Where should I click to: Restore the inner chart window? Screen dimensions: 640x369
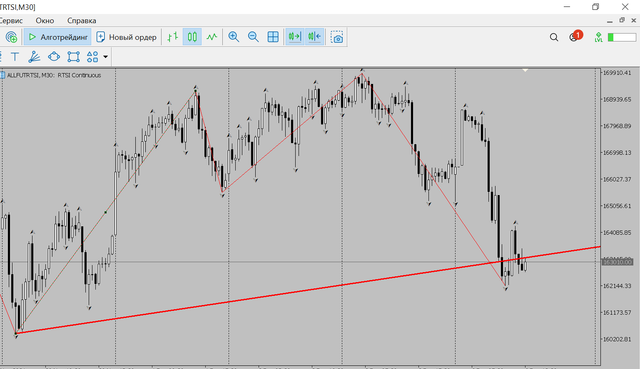pyautogui.click(x=622, y=20)
